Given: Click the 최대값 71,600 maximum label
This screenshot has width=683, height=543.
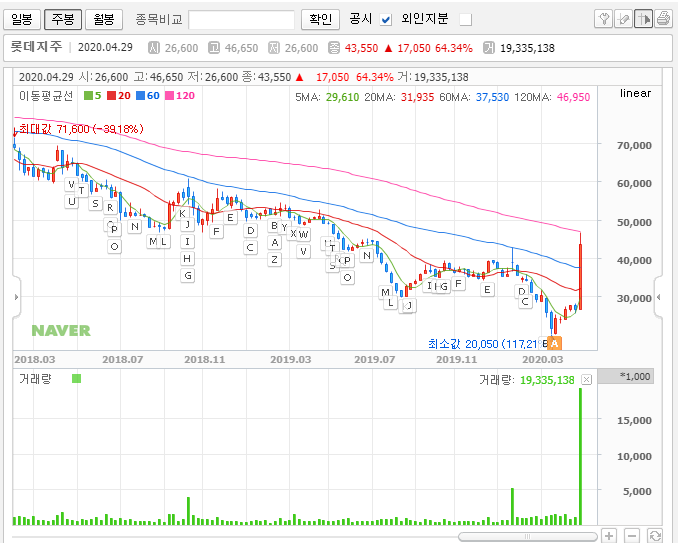Looking at the screenshot, I should pyautogui.click(x=81, y=129).
